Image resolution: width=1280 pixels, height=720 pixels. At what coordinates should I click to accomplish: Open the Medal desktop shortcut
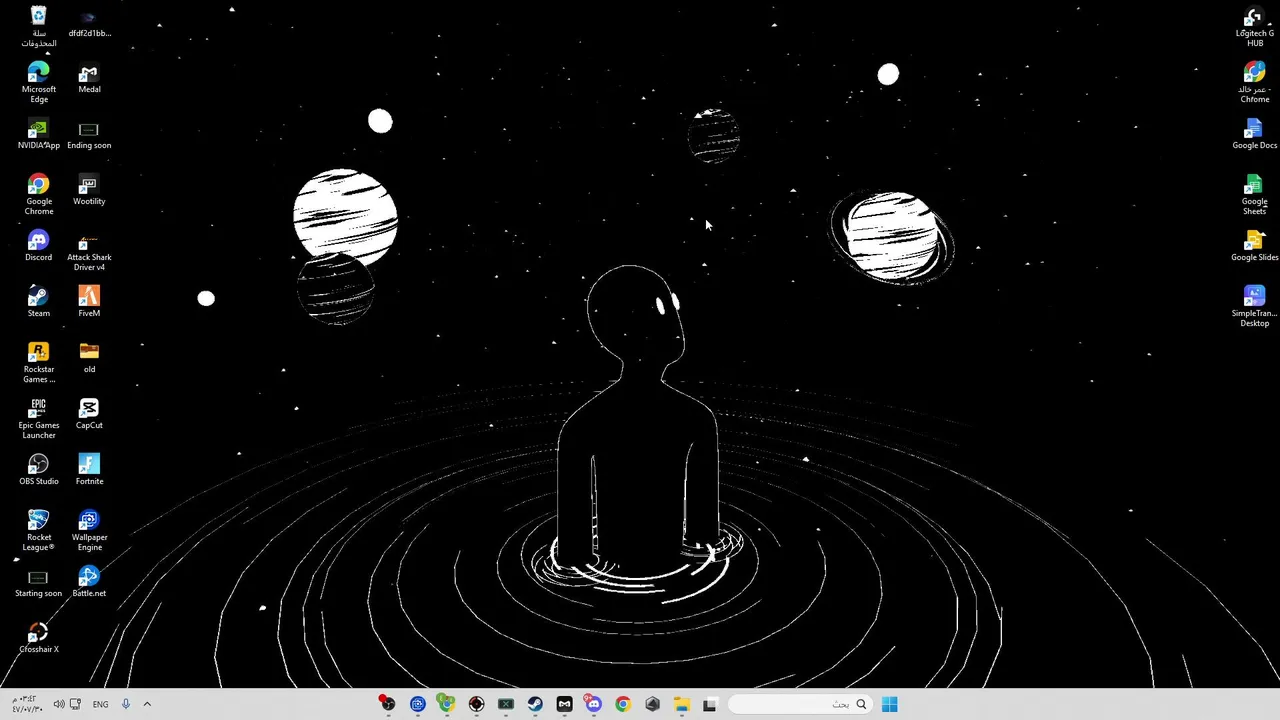click(89, 79)
